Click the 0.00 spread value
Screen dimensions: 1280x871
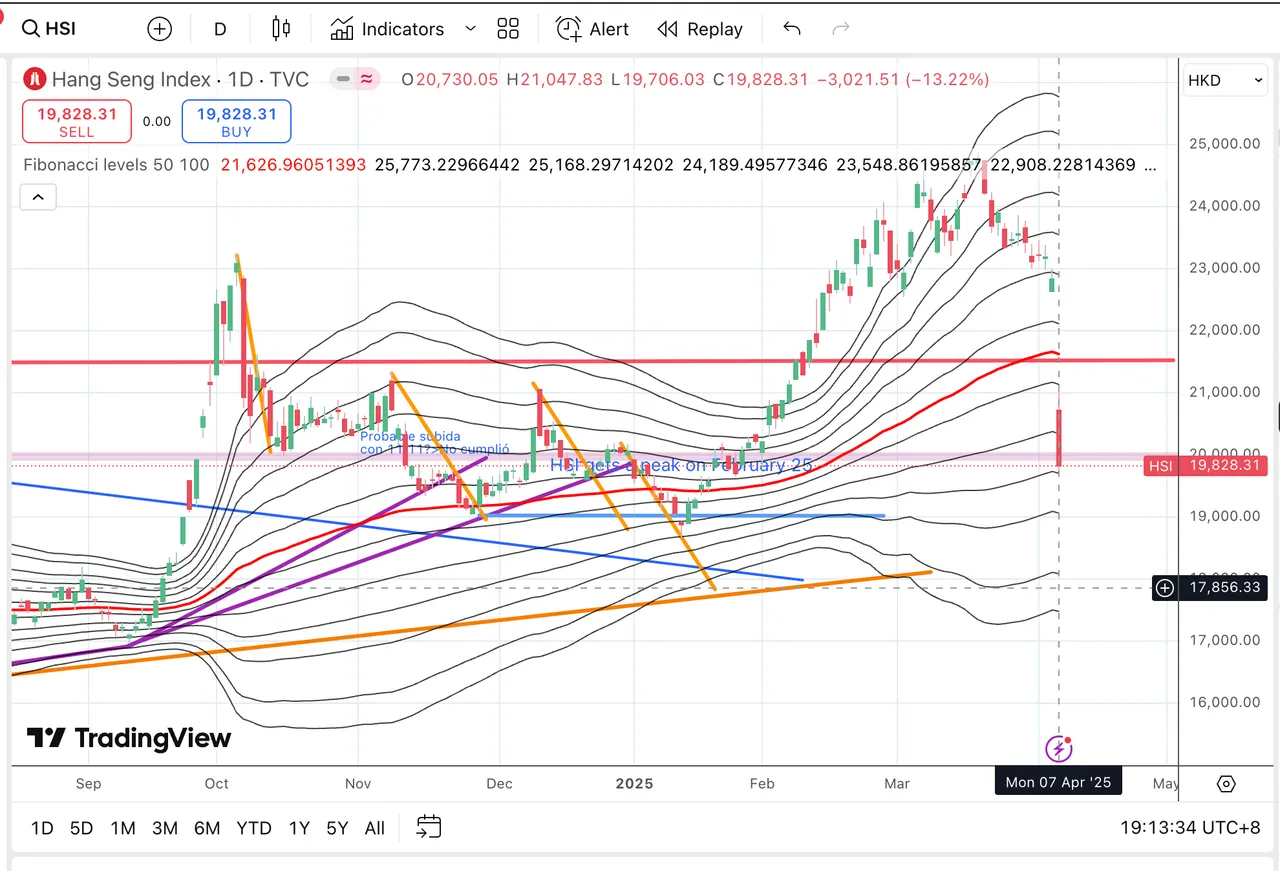[156, 121]
